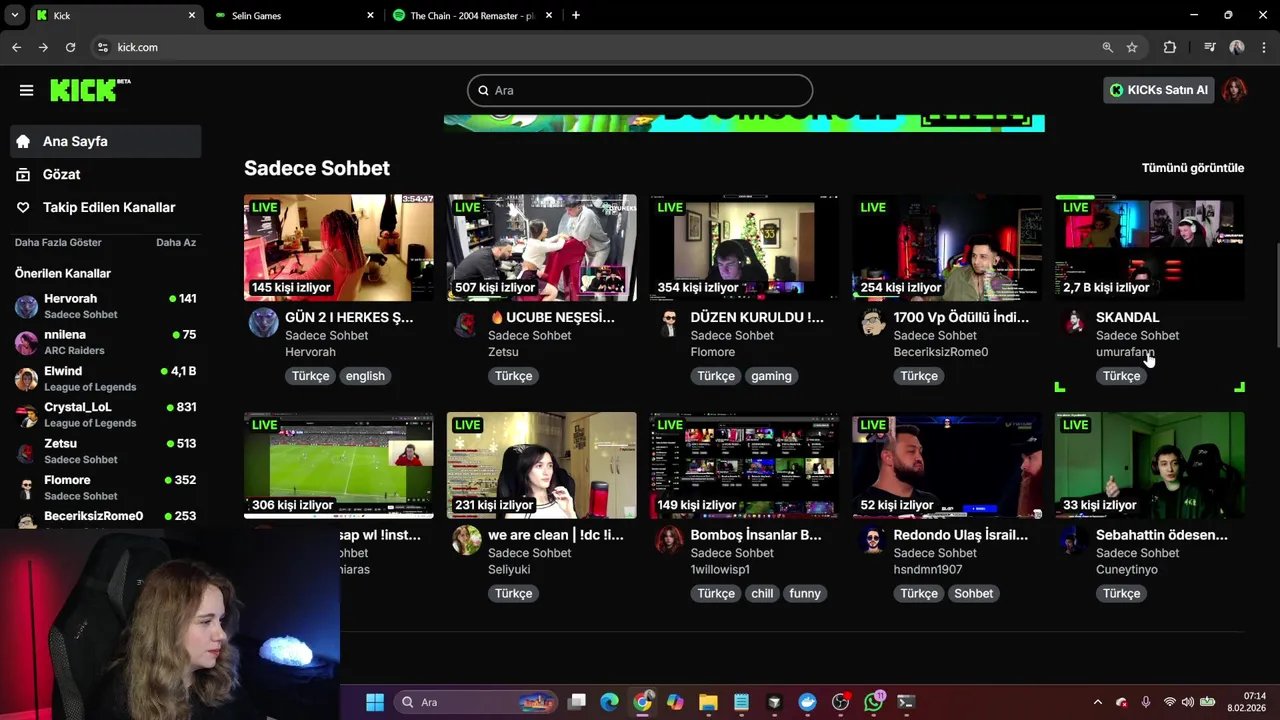Click Cuneytinyo channel name
Image resolution: width=1280 pixels, height=720 pixels.
pos(1127,570)
